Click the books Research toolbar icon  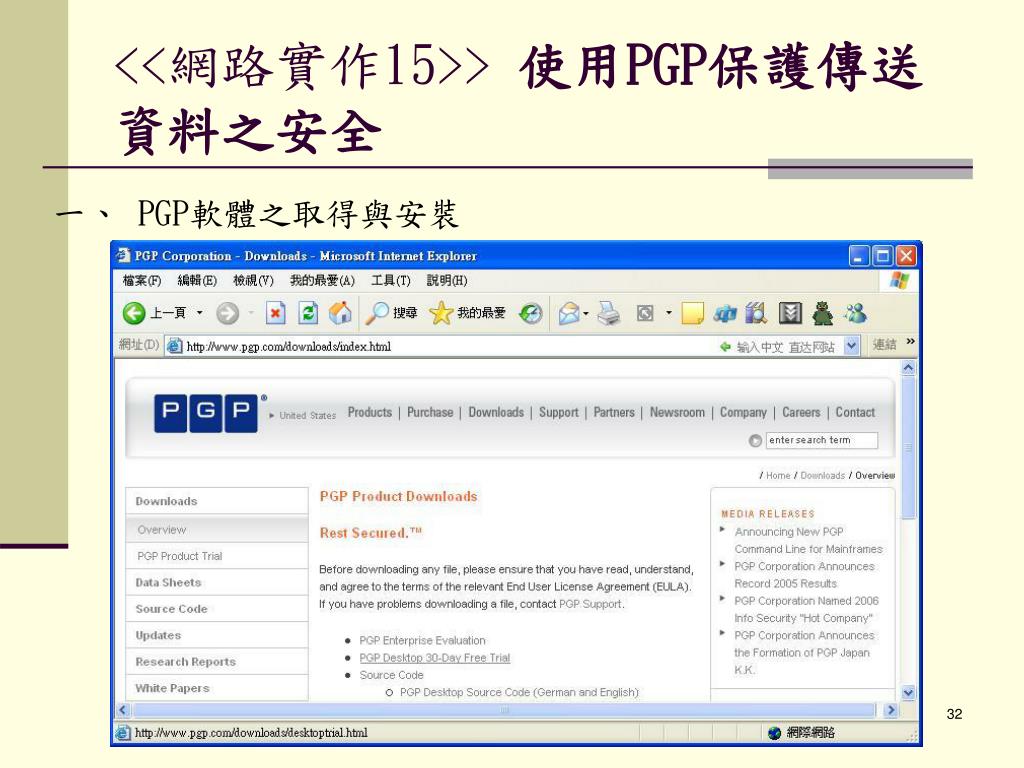pos(756,313)
